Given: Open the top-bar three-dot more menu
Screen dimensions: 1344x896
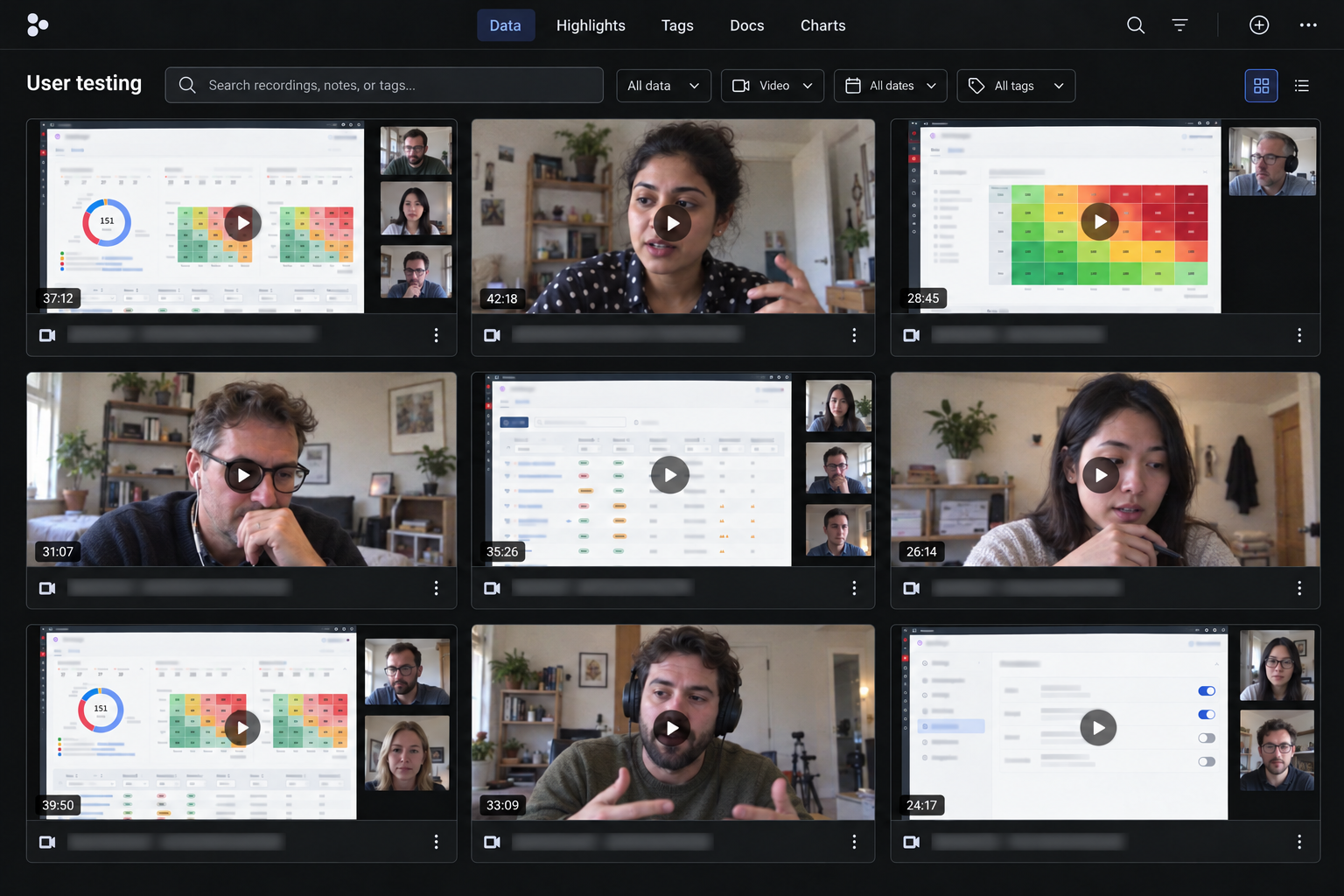Looking at the screenshot, I should [x=1308, y=24].
